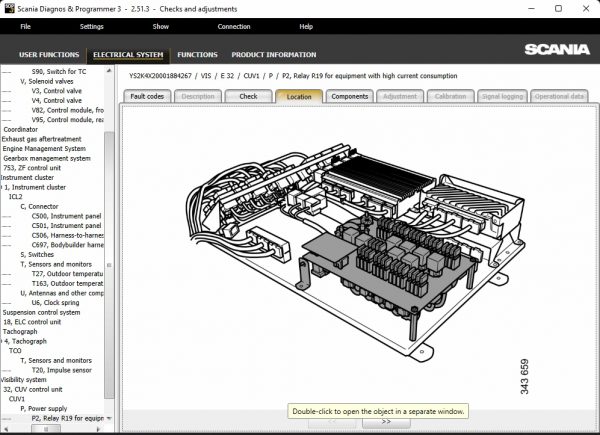Collapse the '1, Instrument cluster' tree node
The height and width of the screenshot is (435, 600).
(2, 187)
